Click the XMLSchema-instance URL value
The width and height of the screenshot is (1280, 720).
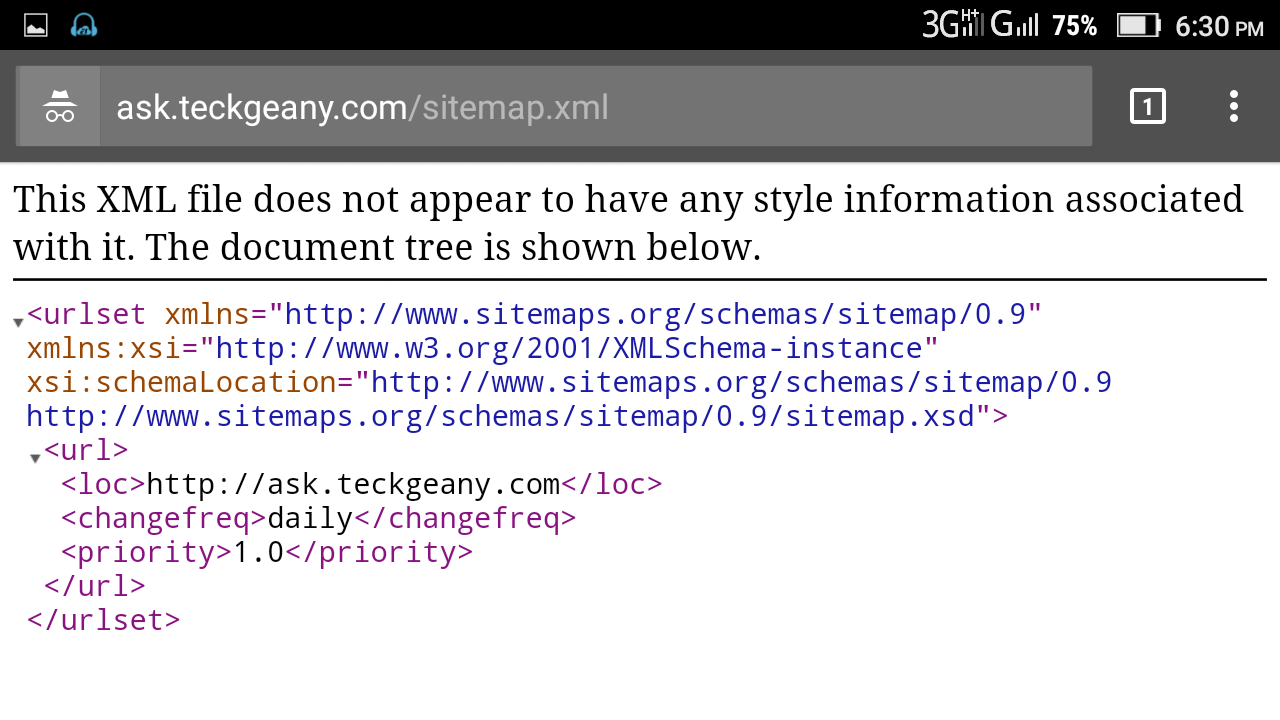pos(569,348)
